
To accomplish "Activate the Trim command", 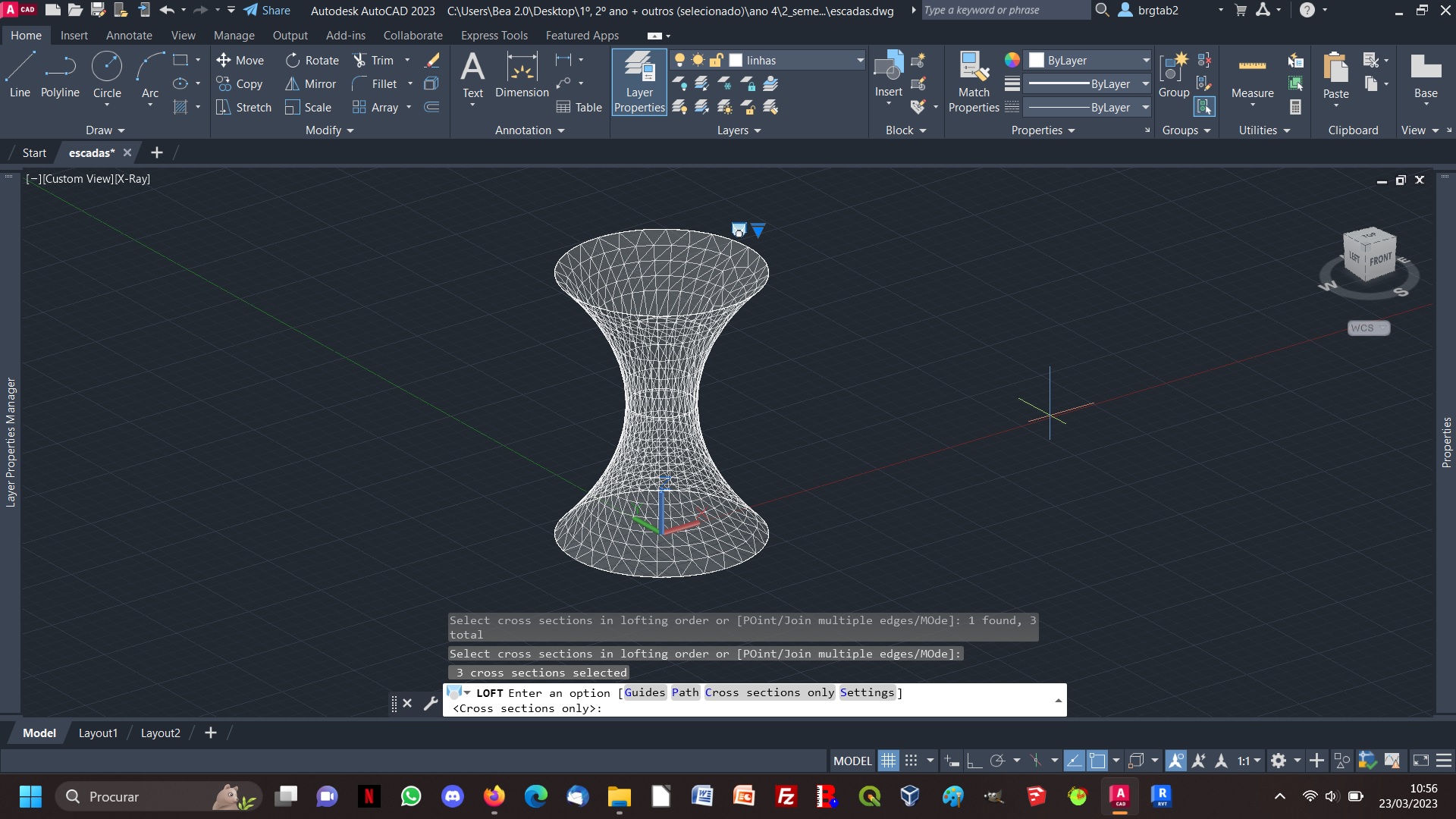I will coord(373,60).
